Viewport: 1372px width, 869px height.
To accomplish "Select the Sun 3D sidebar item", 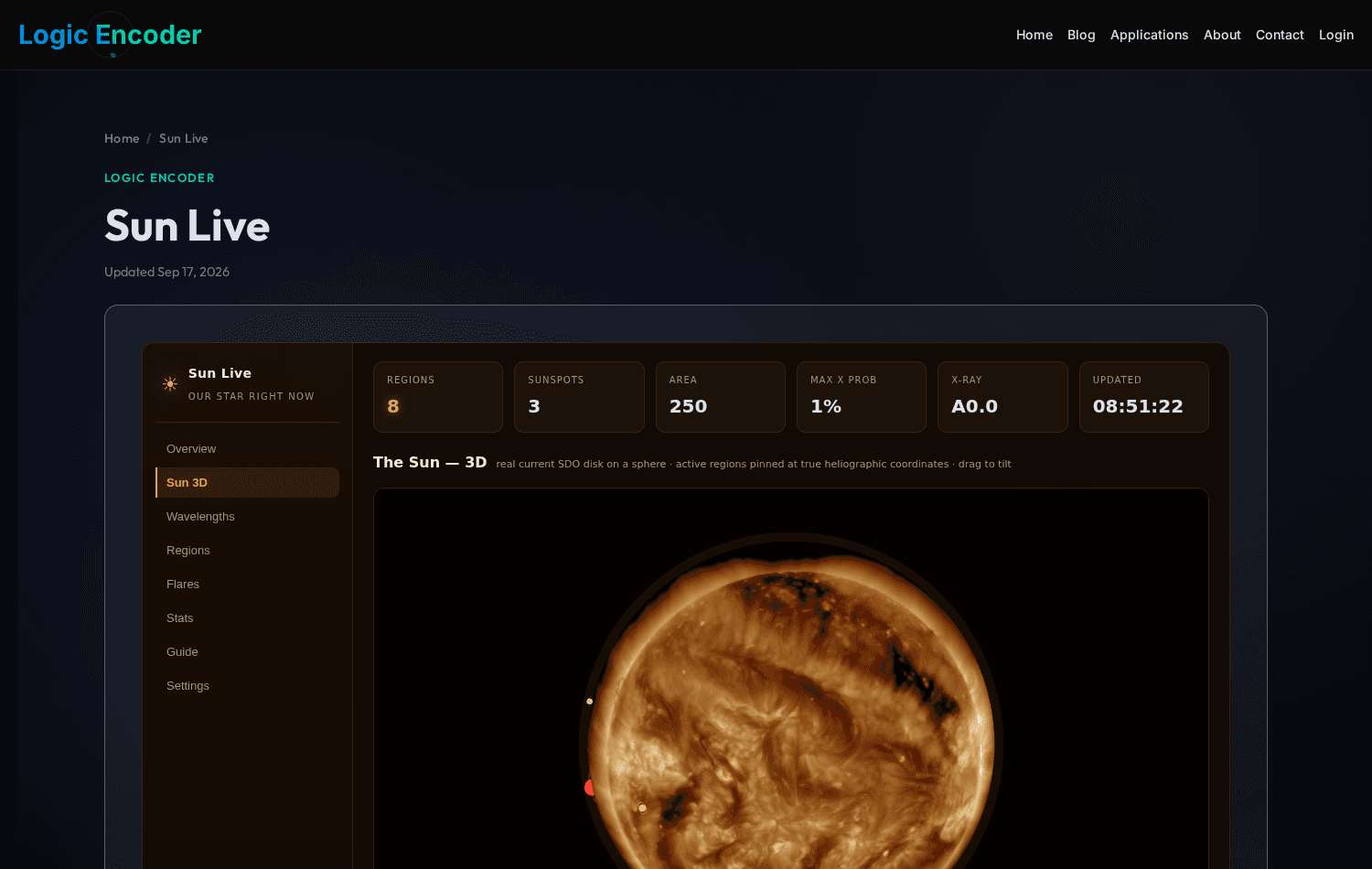I will (247, 483).
